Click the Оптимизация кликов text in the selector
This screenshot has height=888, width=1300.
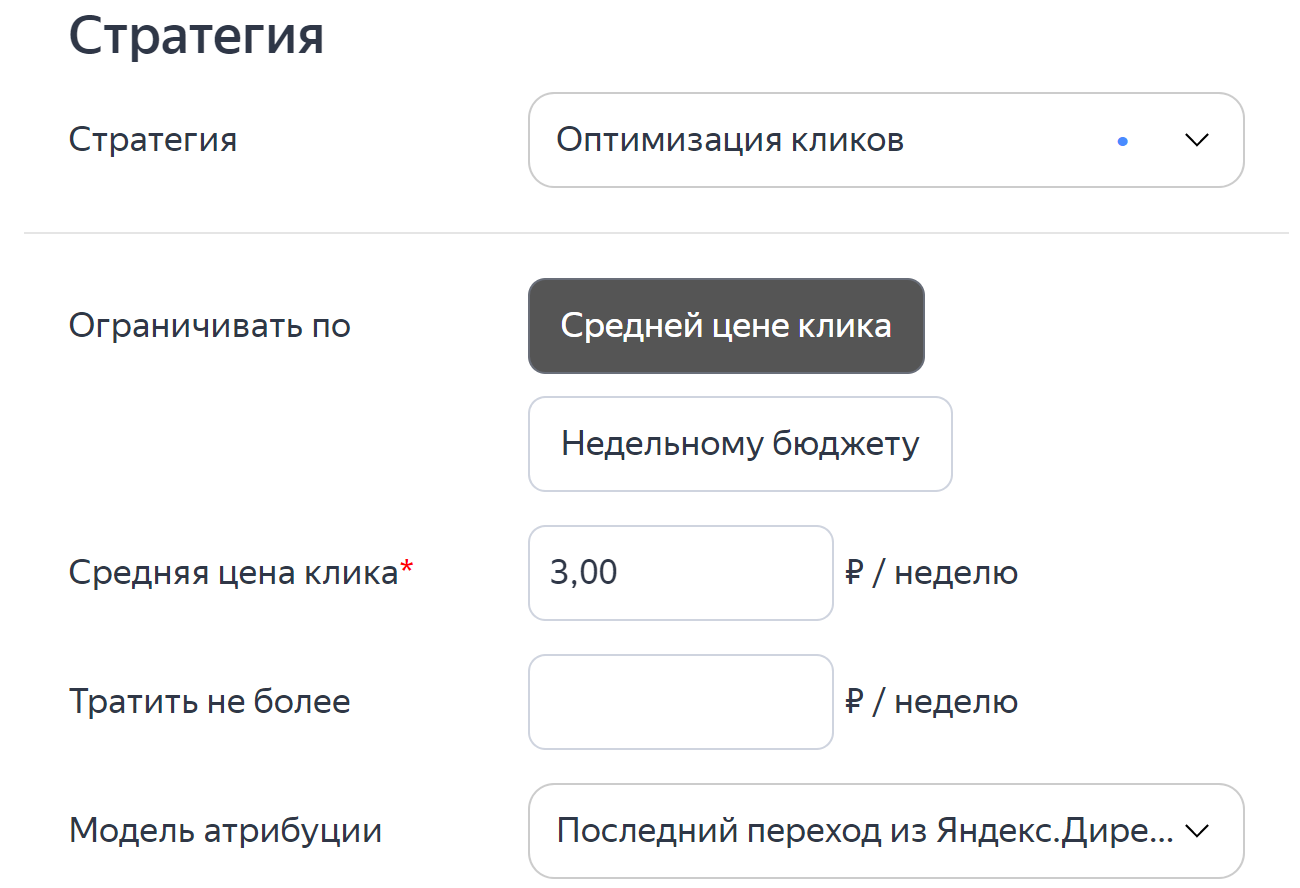tap(730, 140)
